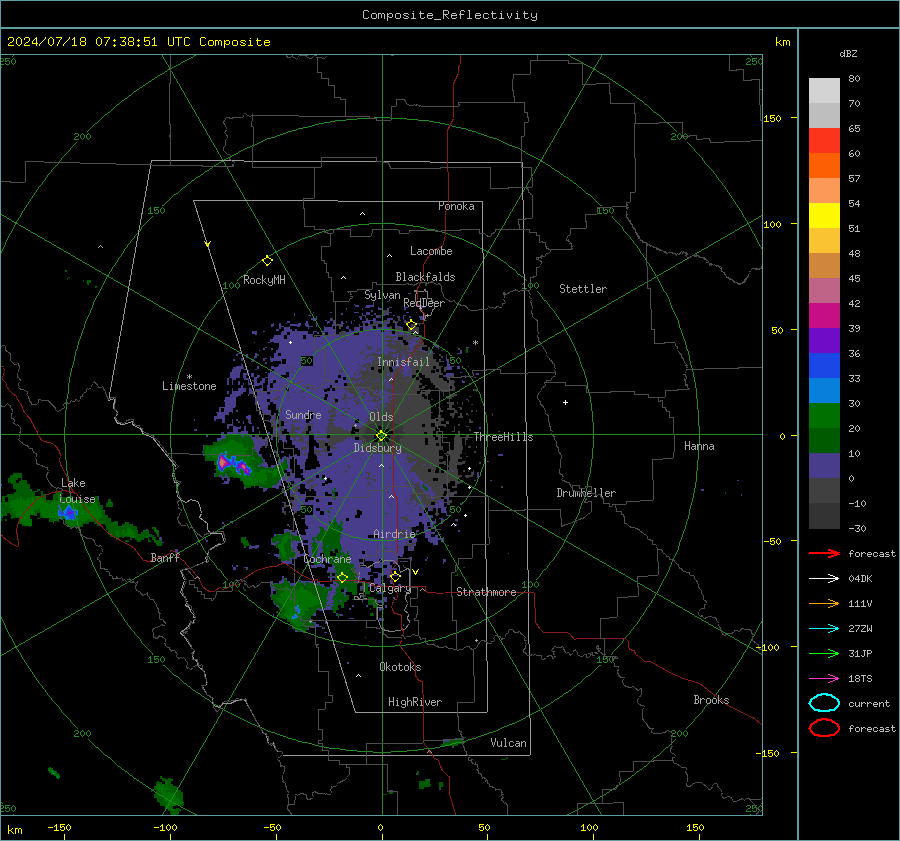Click the radar center diamond marker at Olds
The image size is (900, 841).
point(382,436)
